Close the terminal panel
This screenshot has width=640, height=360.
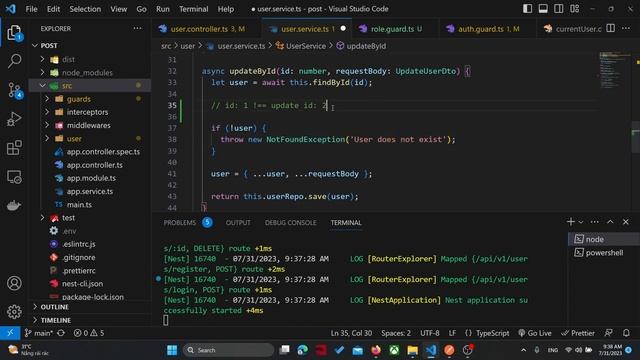pos(626,222)
